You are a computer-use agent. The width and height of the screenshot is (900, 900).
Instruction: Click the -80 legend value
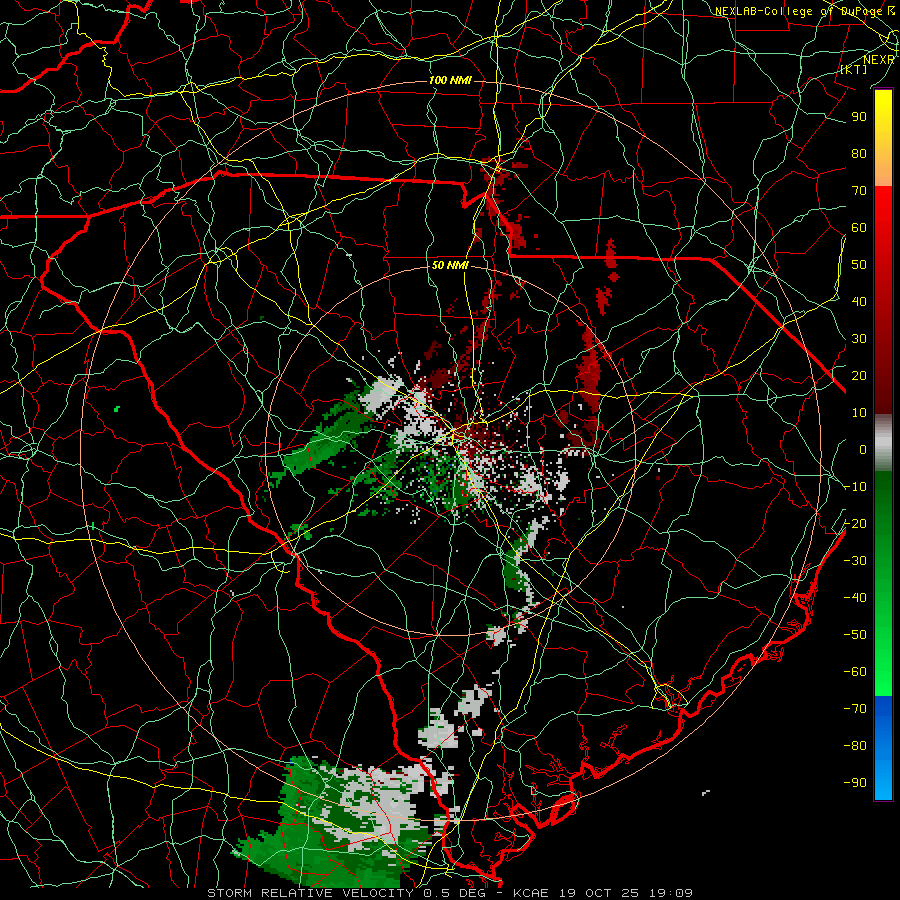[855, 746]
